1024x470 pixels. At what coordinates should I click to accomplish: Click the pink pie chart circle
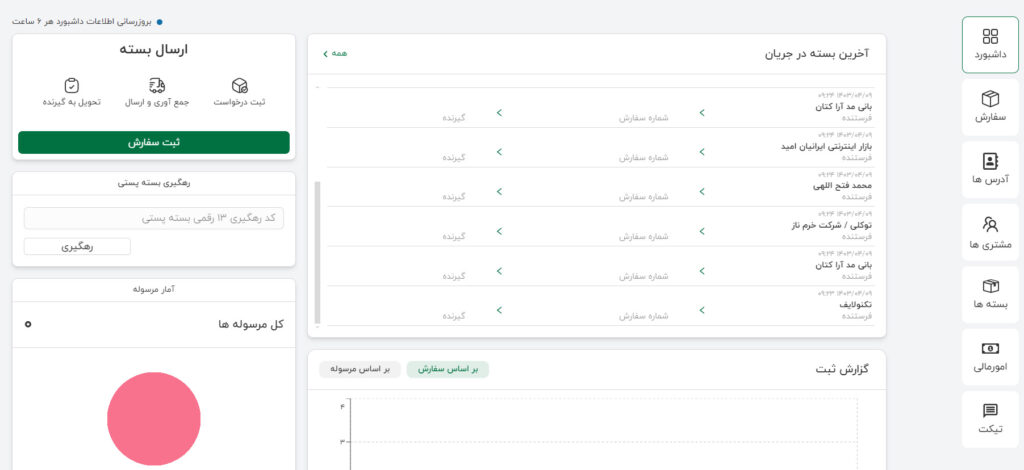(154, 418)
